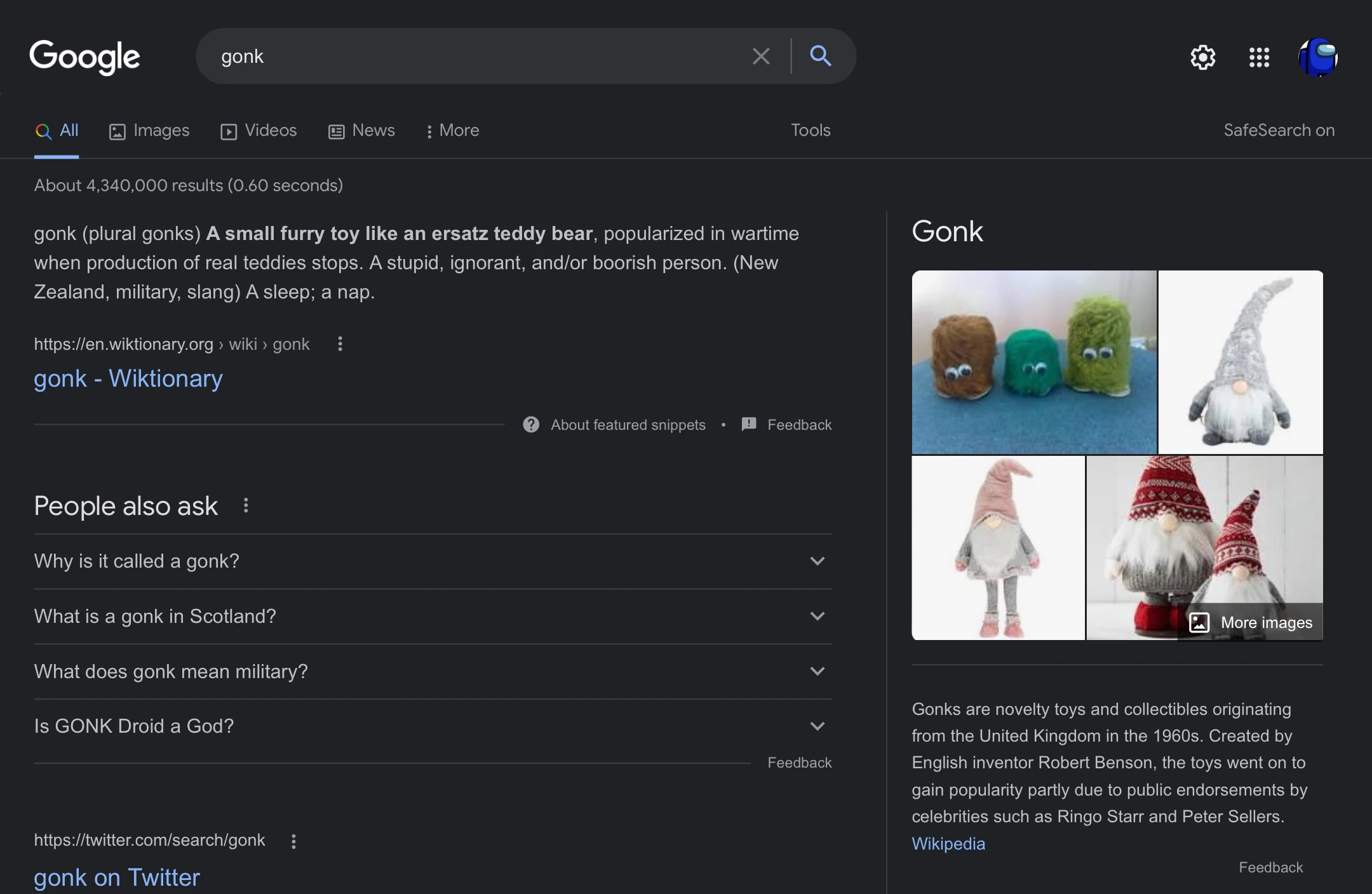Clear the search query with the X icon

point(760,56)
